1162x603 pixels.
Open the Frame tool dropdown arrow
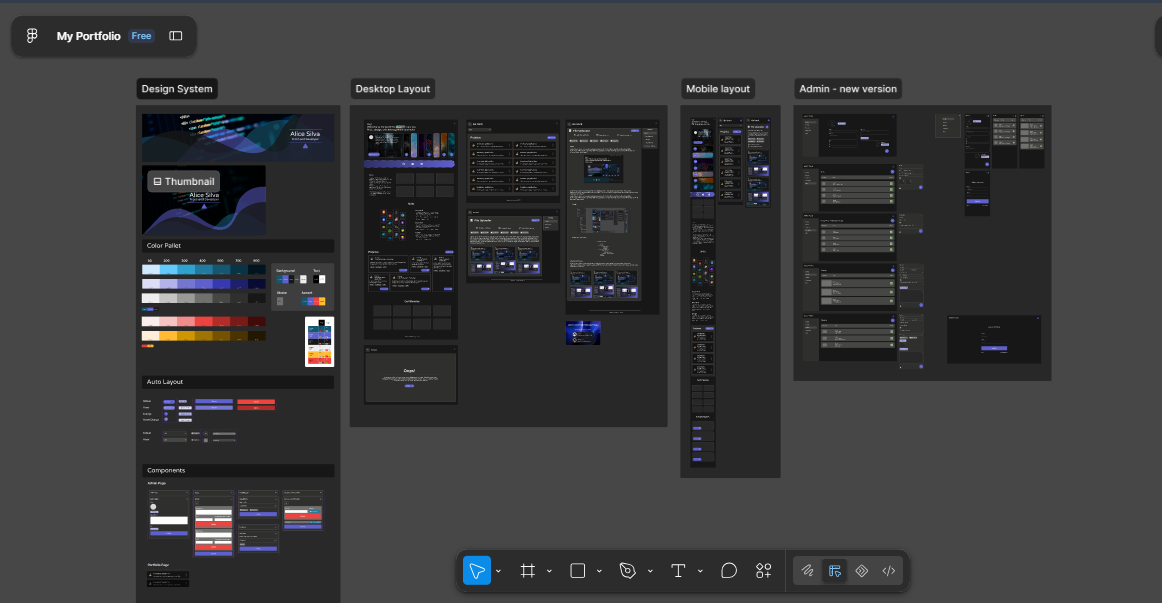[x=549, y=571]
